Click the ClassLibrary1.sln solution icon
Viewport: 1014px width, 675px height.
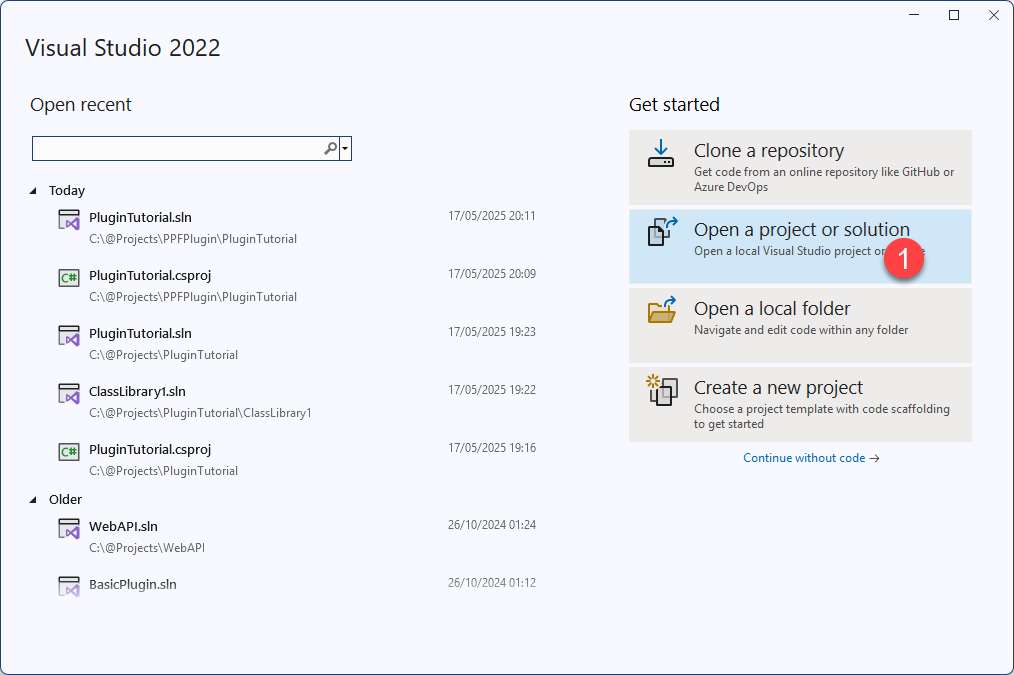tap(69, 394)
